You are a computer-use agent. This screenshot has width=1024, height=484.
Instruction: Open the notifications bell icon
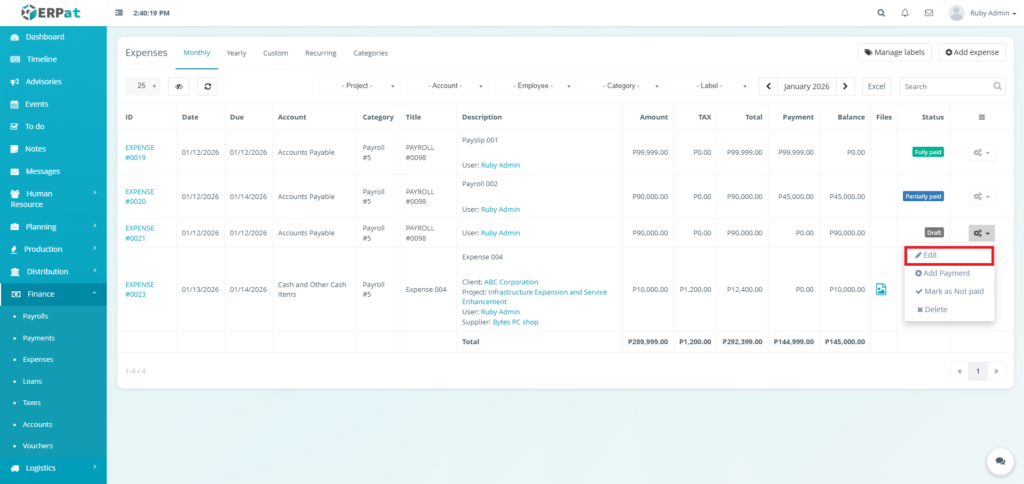click(x=905, y=13)
